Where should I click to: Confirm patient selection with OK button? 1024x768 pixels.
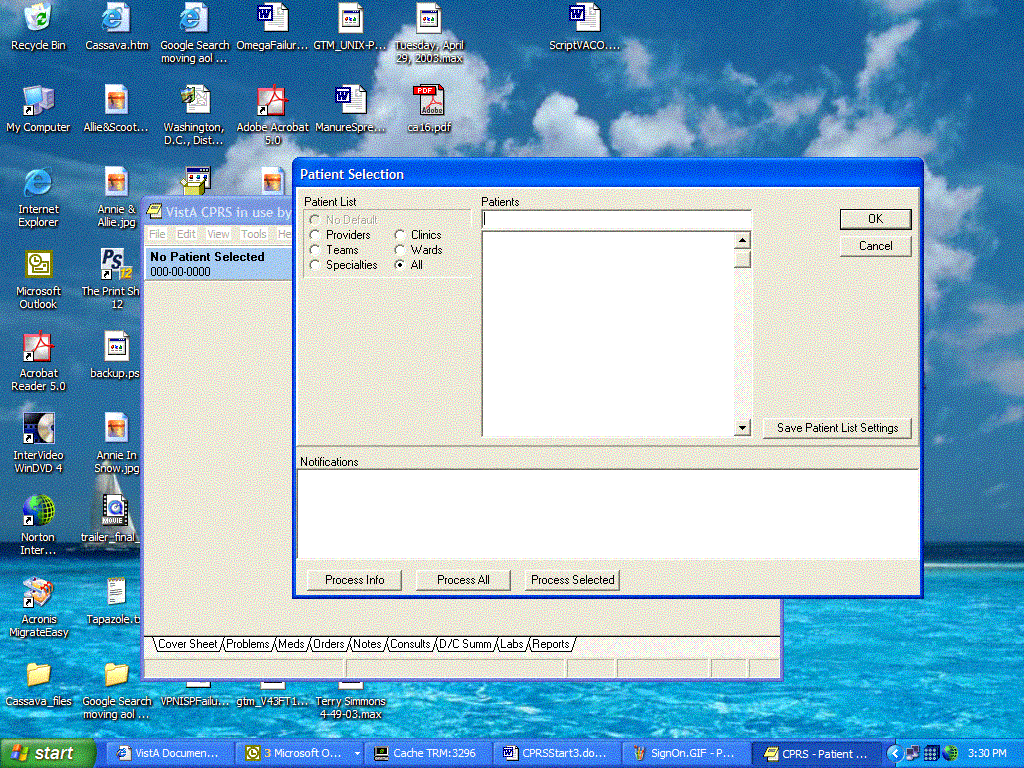pyautogui.click(x=875, y=219)
